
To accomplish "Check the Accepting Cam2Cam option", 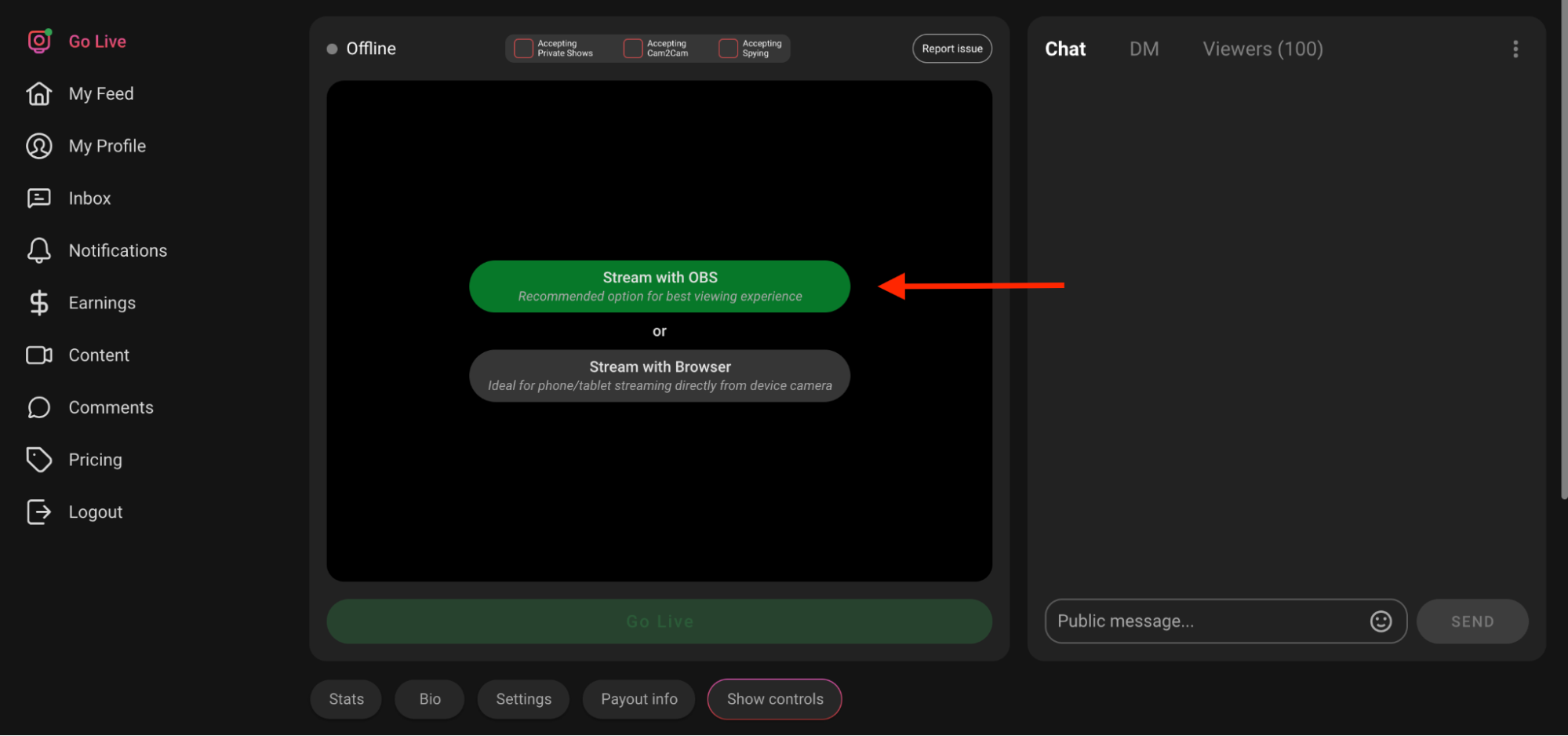I will (631, 48).
